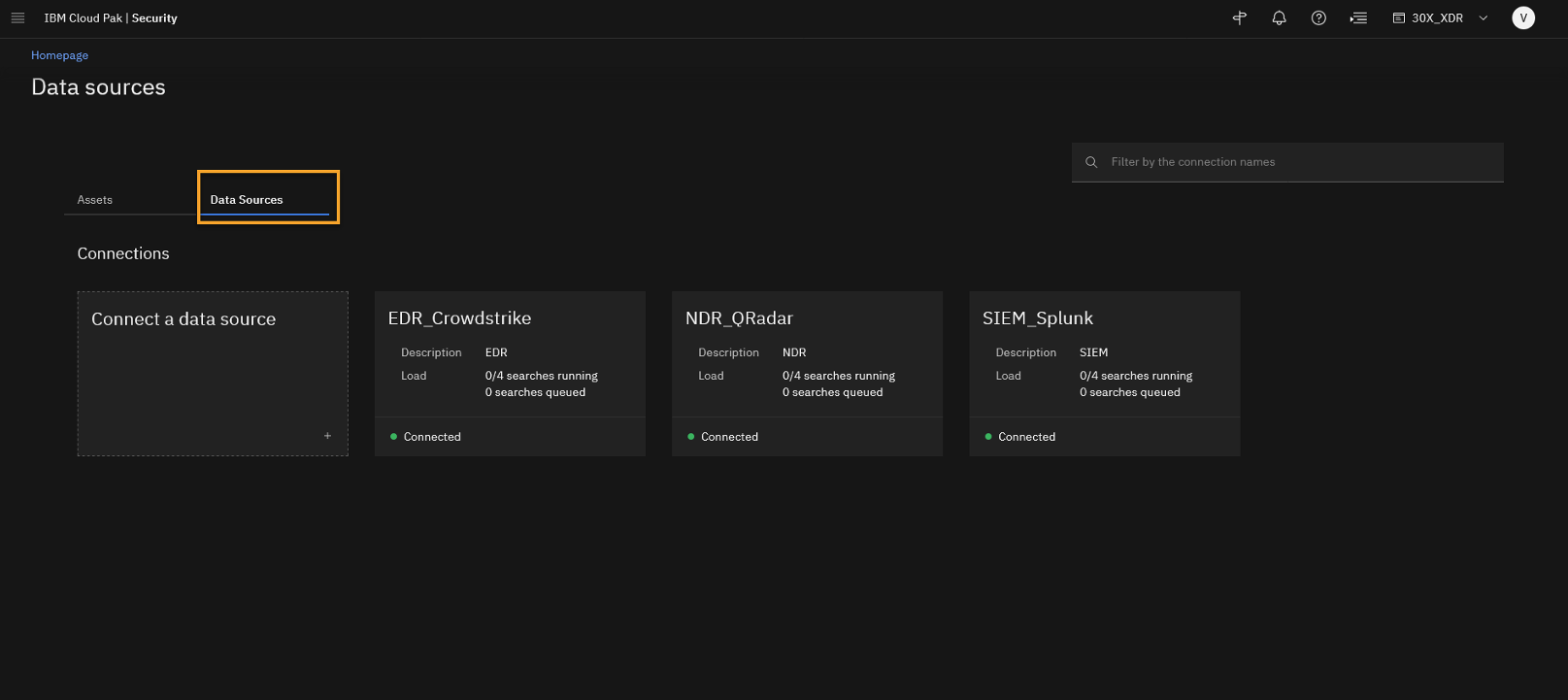1568x700 pixels.
Task: Open the hamburger navigation menu
Action: tap(17, 17)
